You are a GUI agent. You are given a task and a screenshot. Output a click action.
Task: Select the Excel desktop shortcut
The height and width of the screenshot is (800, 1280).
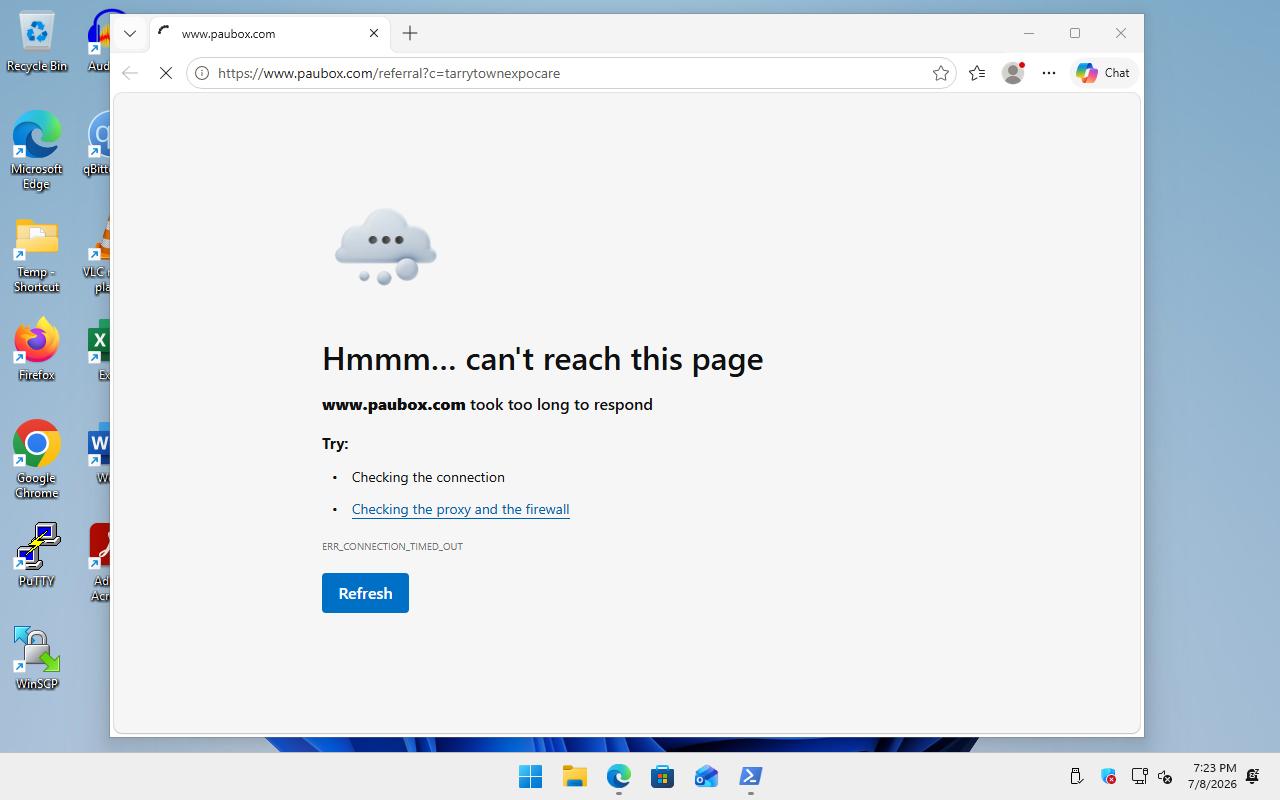tap(99, 350)
